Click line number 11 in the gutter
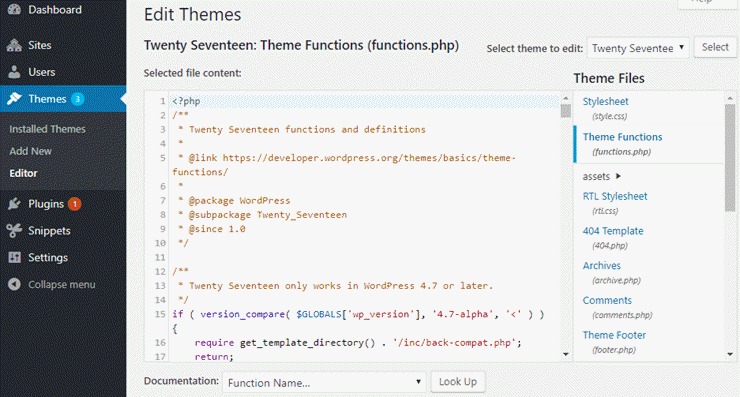 (x=160, y=257)
